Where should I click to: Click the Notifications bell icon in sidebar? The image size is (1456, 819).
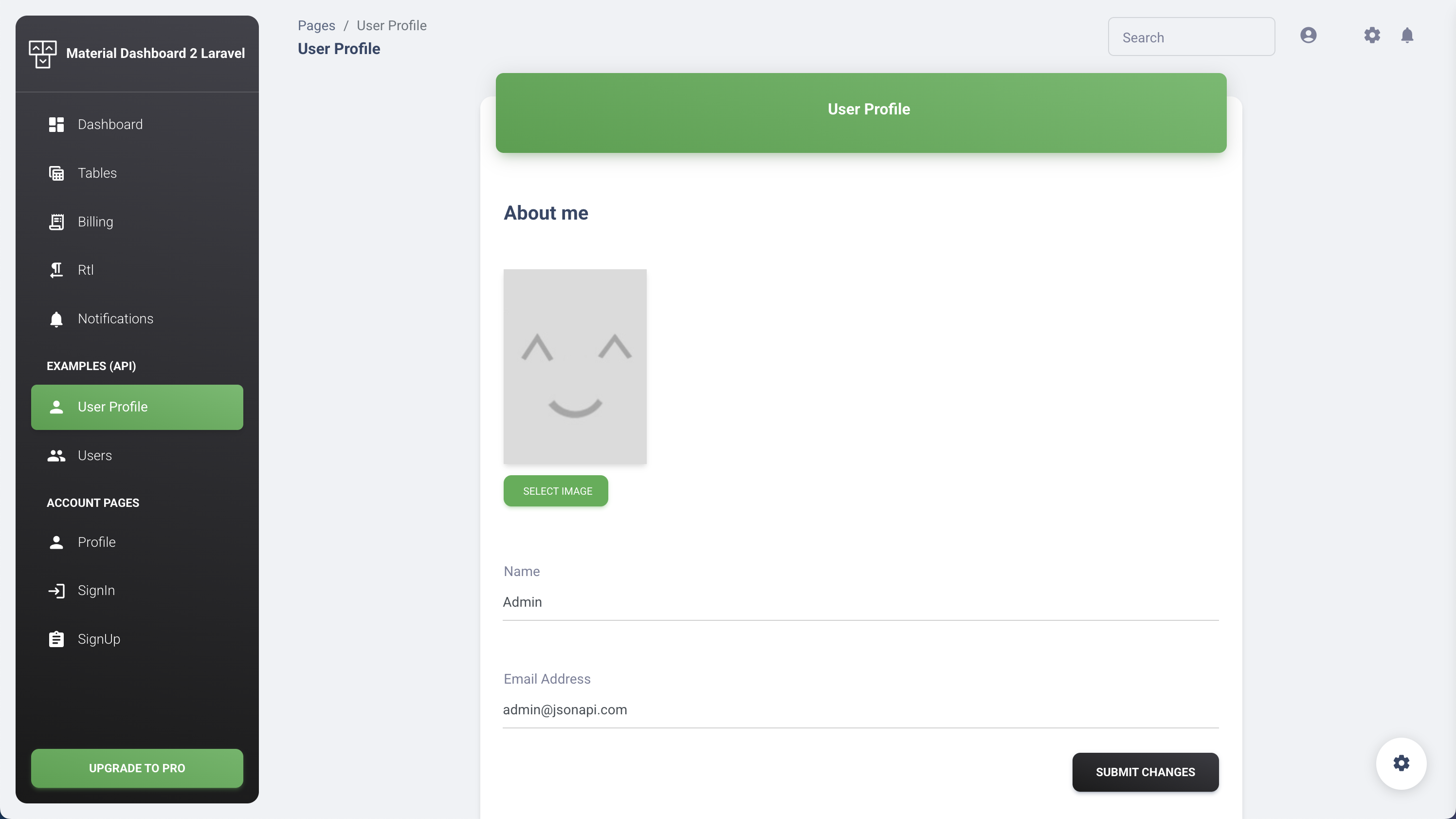(56, 319)
